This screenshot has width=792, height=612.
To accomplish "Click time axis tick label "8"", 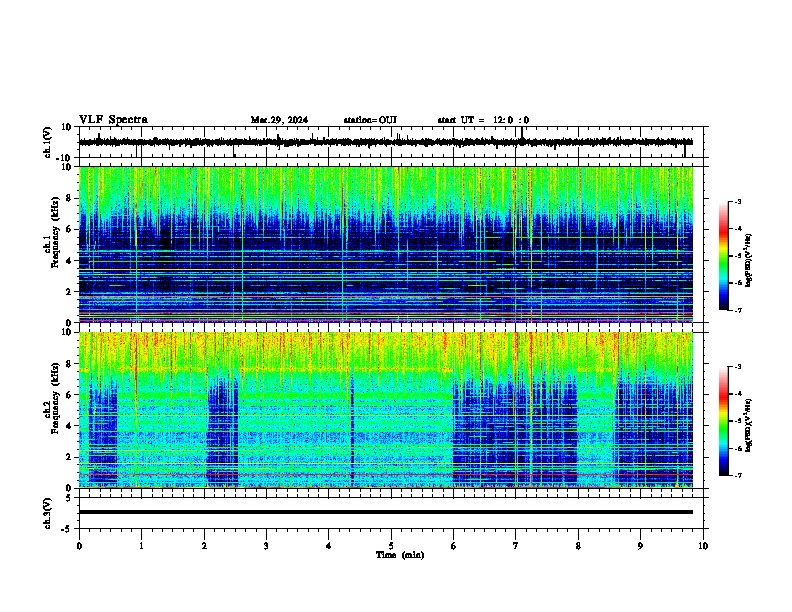I will (x=578, y=546).
